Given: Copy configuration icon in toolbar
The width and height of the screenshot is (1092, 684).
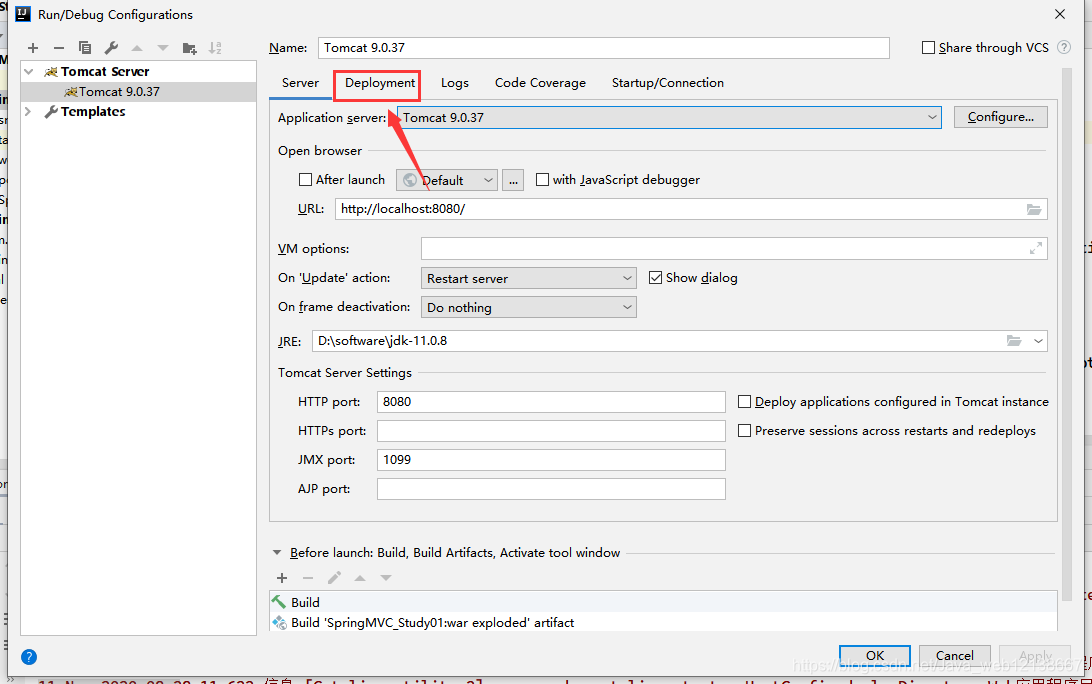Looking at the screenshot, I should (x=85, y=48).
